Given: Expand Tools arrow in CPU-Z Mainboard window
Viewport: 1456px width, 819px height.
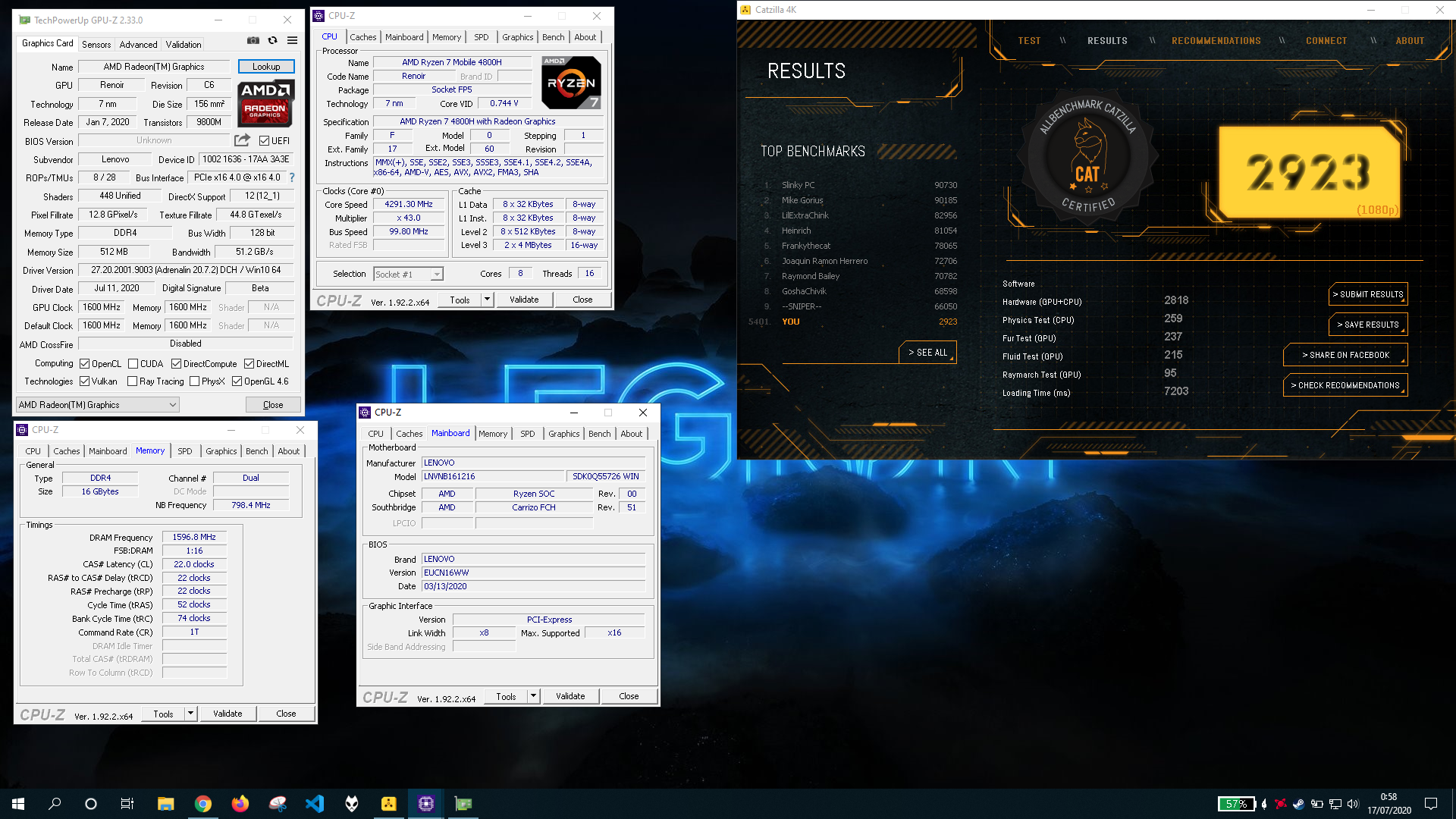Looking at the screenshot, I should [533, 696].
